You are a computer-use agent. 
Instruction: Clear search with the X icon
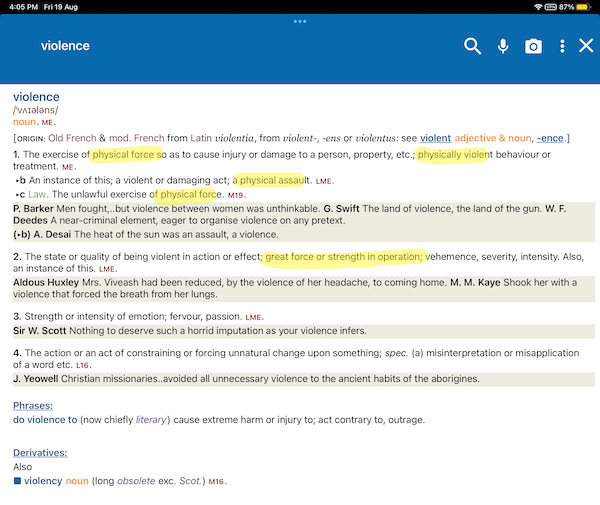[x=586, y=46]
